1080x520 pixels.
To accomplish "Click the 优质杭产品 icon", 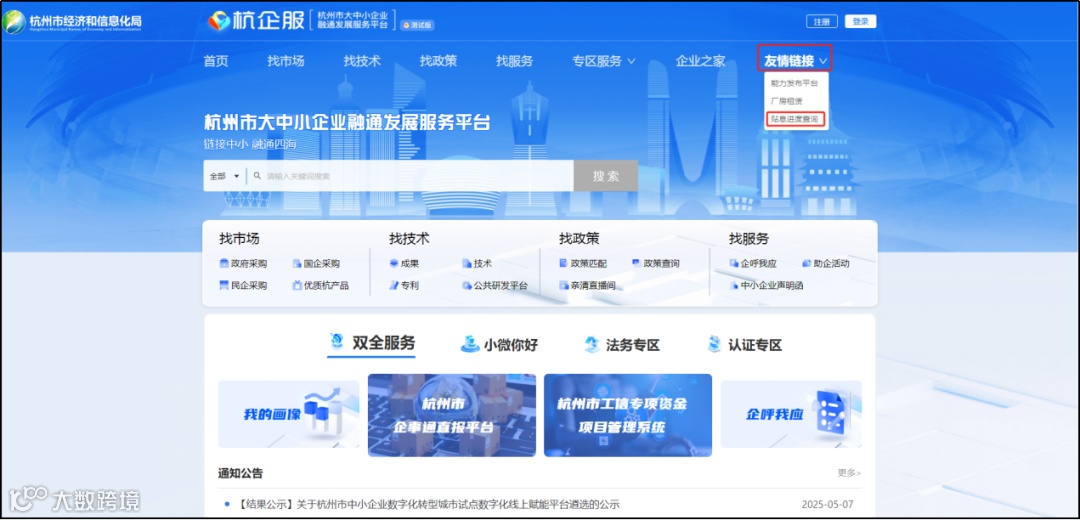I will coord(298,285).
